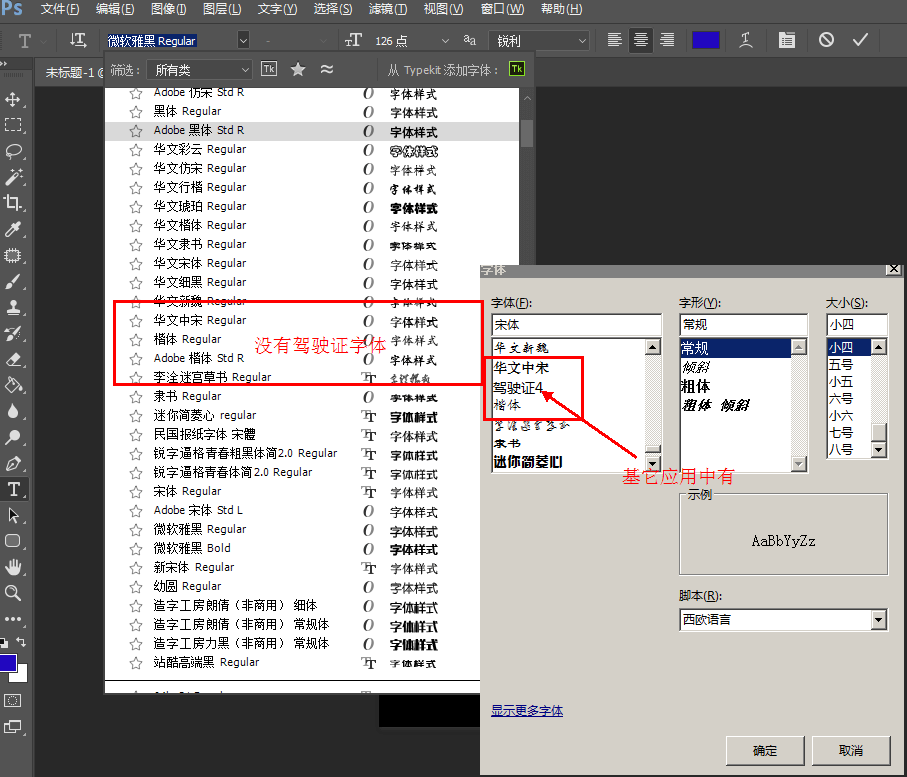Viewport: 907px width, 777px height.
Task: Favorite the 隶书 Regular font with its star
Action: [136, 397]
